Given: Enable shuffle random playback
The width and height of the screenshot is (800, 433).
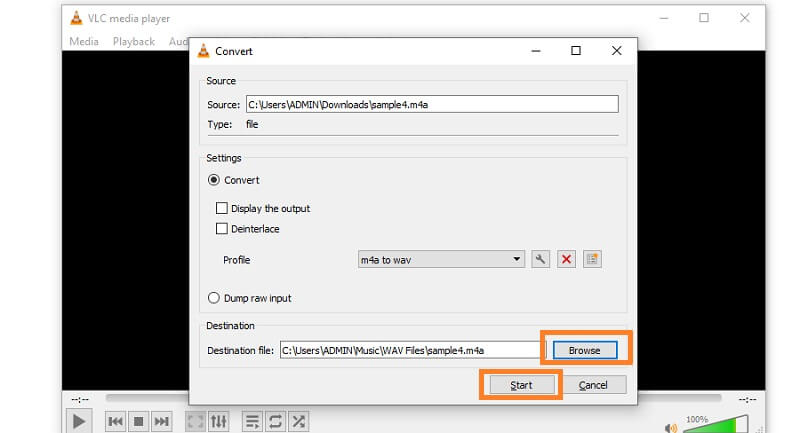Looking at the screenshot, I should tap(299, 421).
